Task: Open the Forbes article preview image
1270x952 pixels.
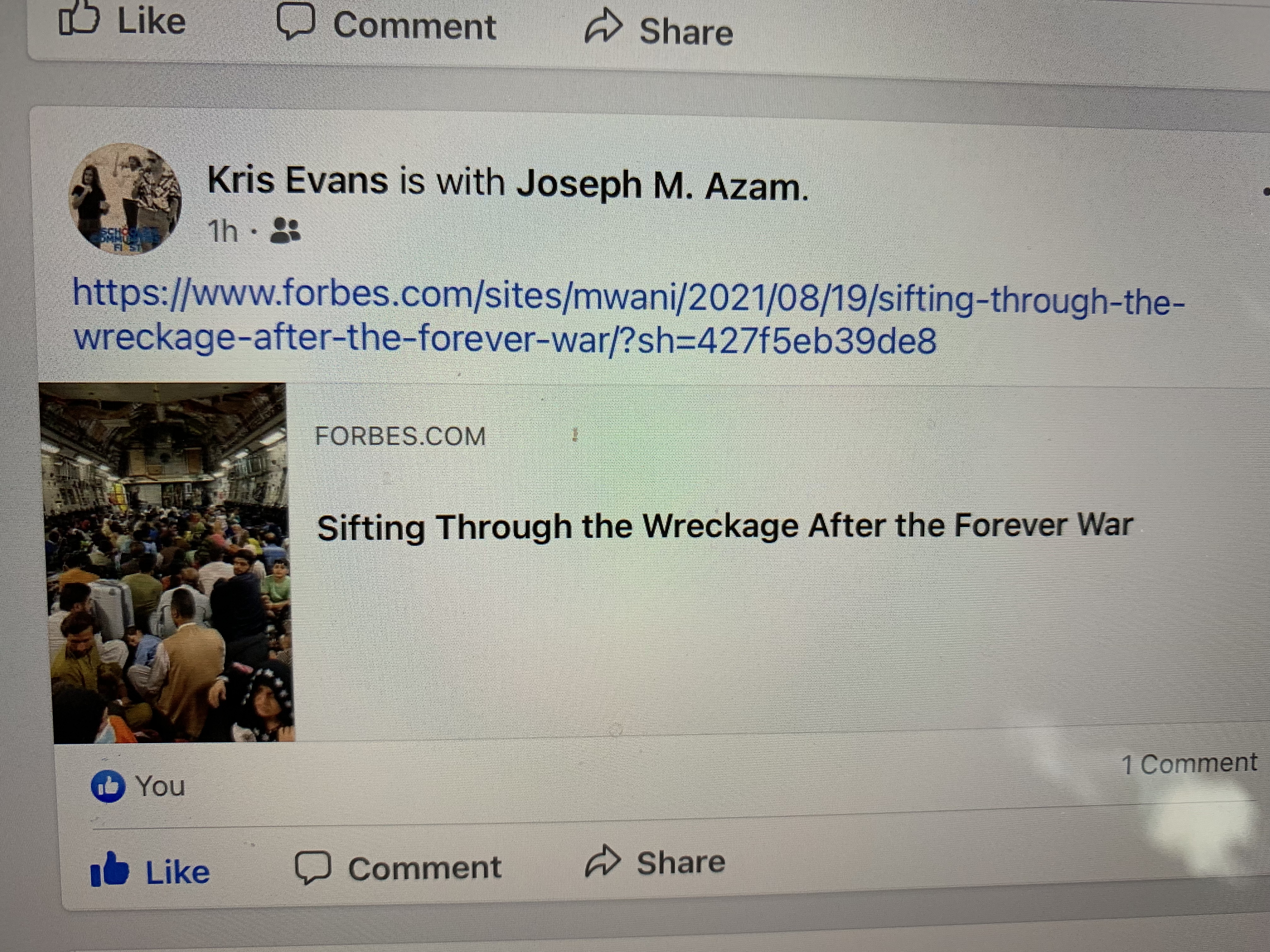Action: [167, 562]
